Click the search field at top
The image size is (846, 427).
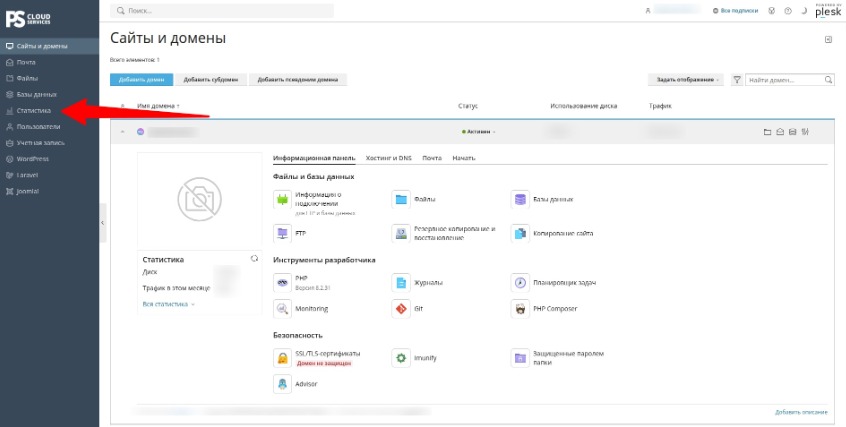(x=222, y=11)
